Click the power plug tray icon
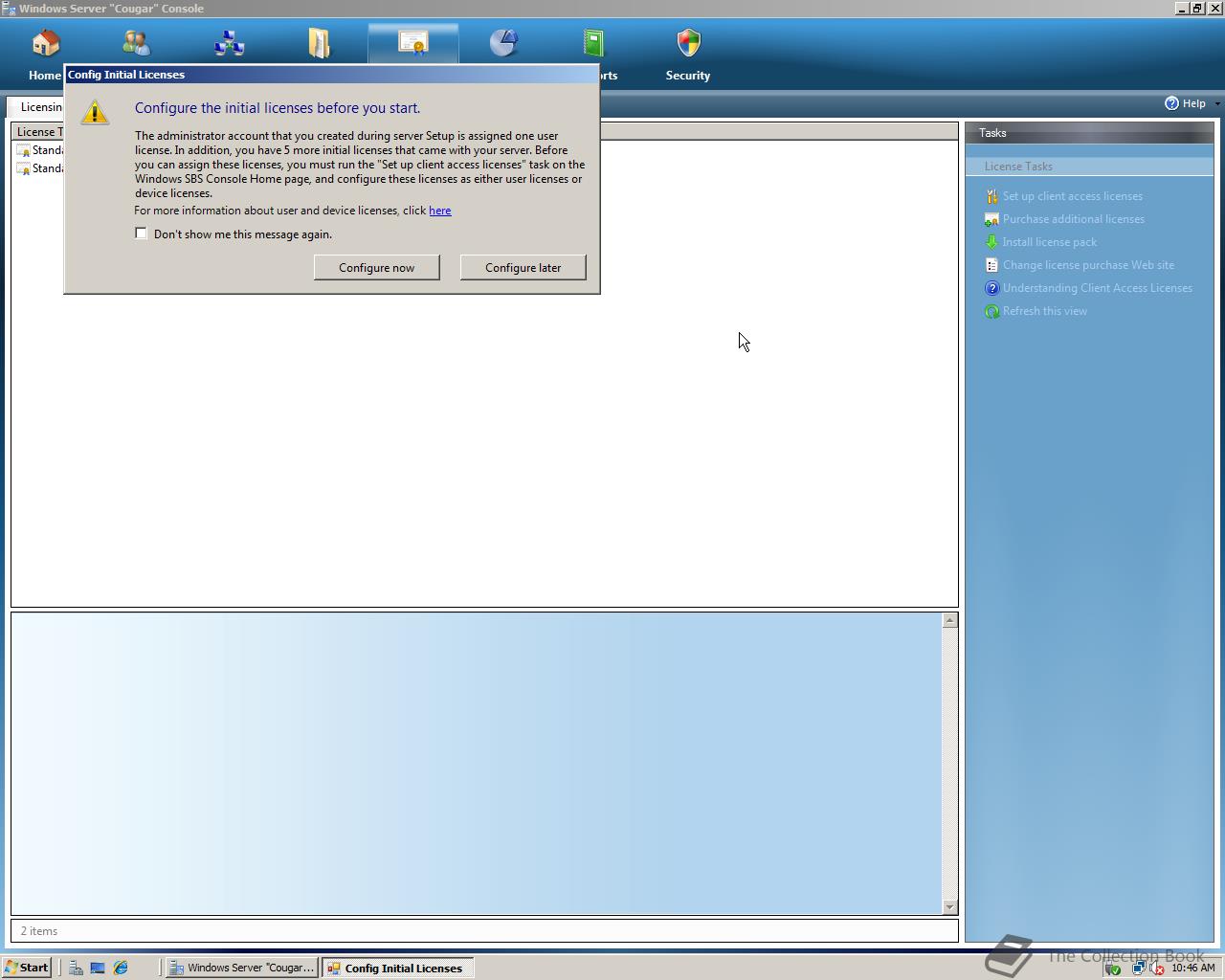1225x980 pixels. click(x=1113, y=969)
